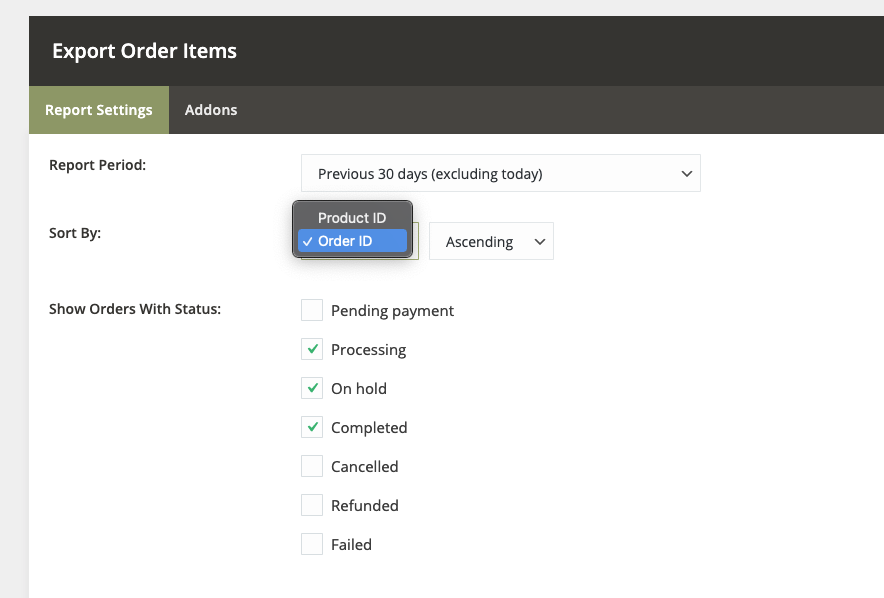
Task: Click the chevron arrow on Report Period
Action: [686, 173]
